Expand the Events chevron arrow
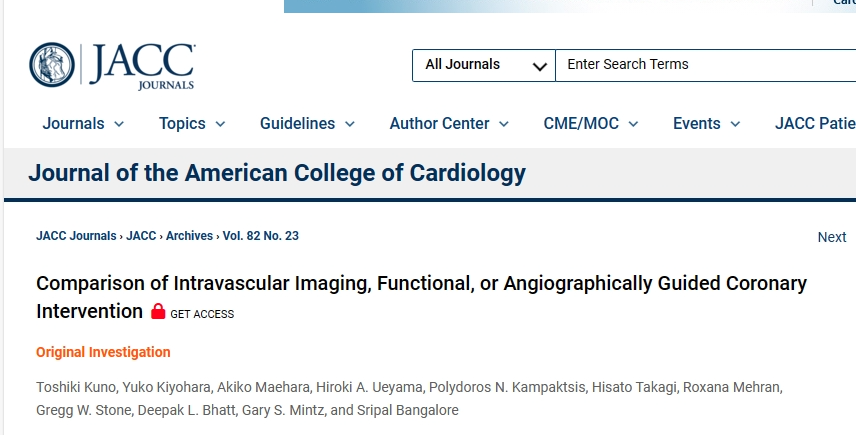856x435 pixels. [x=735, y=124]
